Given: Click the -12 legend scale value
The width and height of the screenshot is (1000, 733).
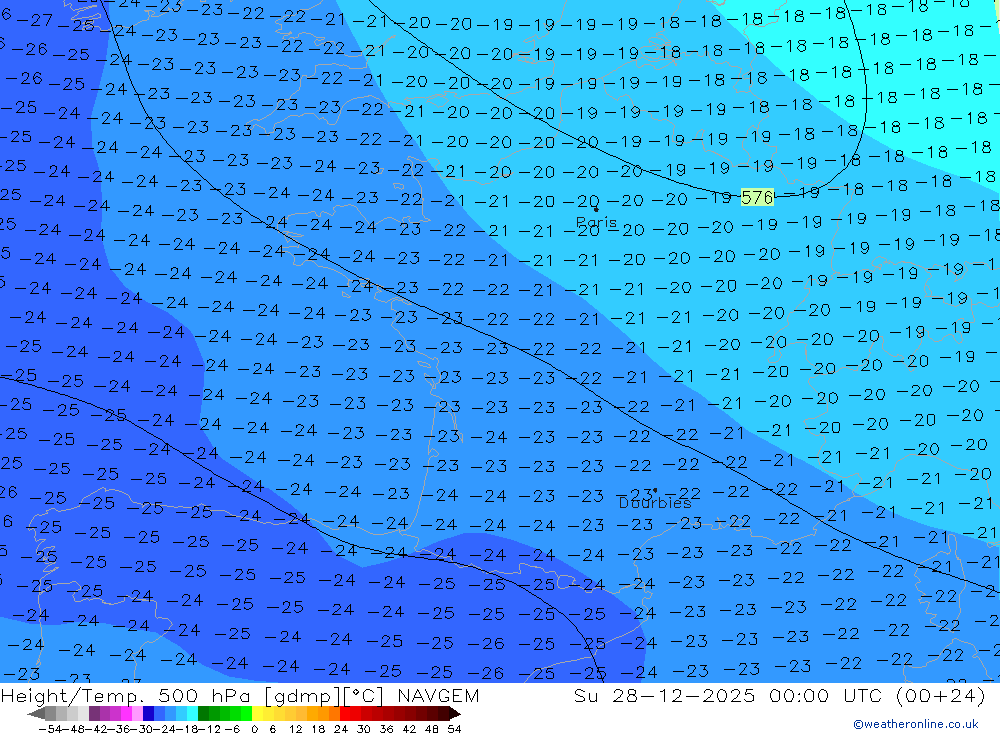Looking at the screenshot, I should click(x=210, y=729).
